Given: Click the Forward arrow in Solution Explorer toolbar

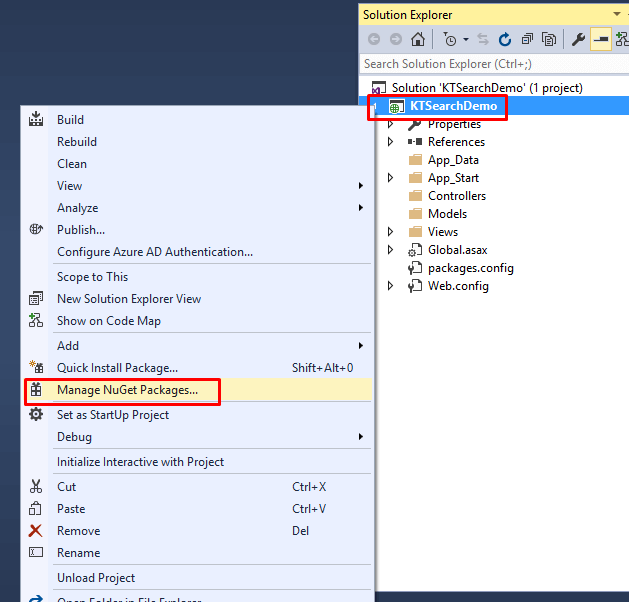Looking at the screenshot, I should pos(396,39).
